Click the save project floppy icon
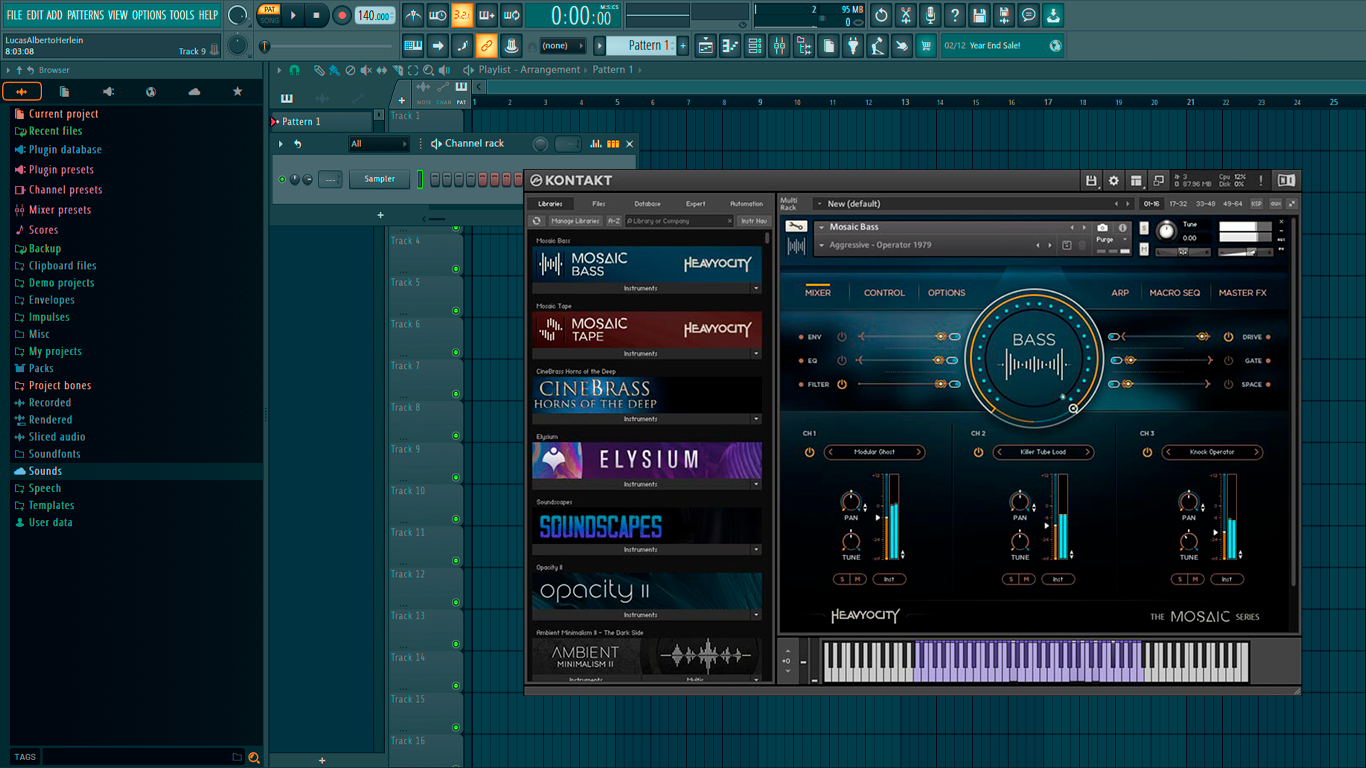Screen dimensions: 1366x768 [x=979, y=15]
